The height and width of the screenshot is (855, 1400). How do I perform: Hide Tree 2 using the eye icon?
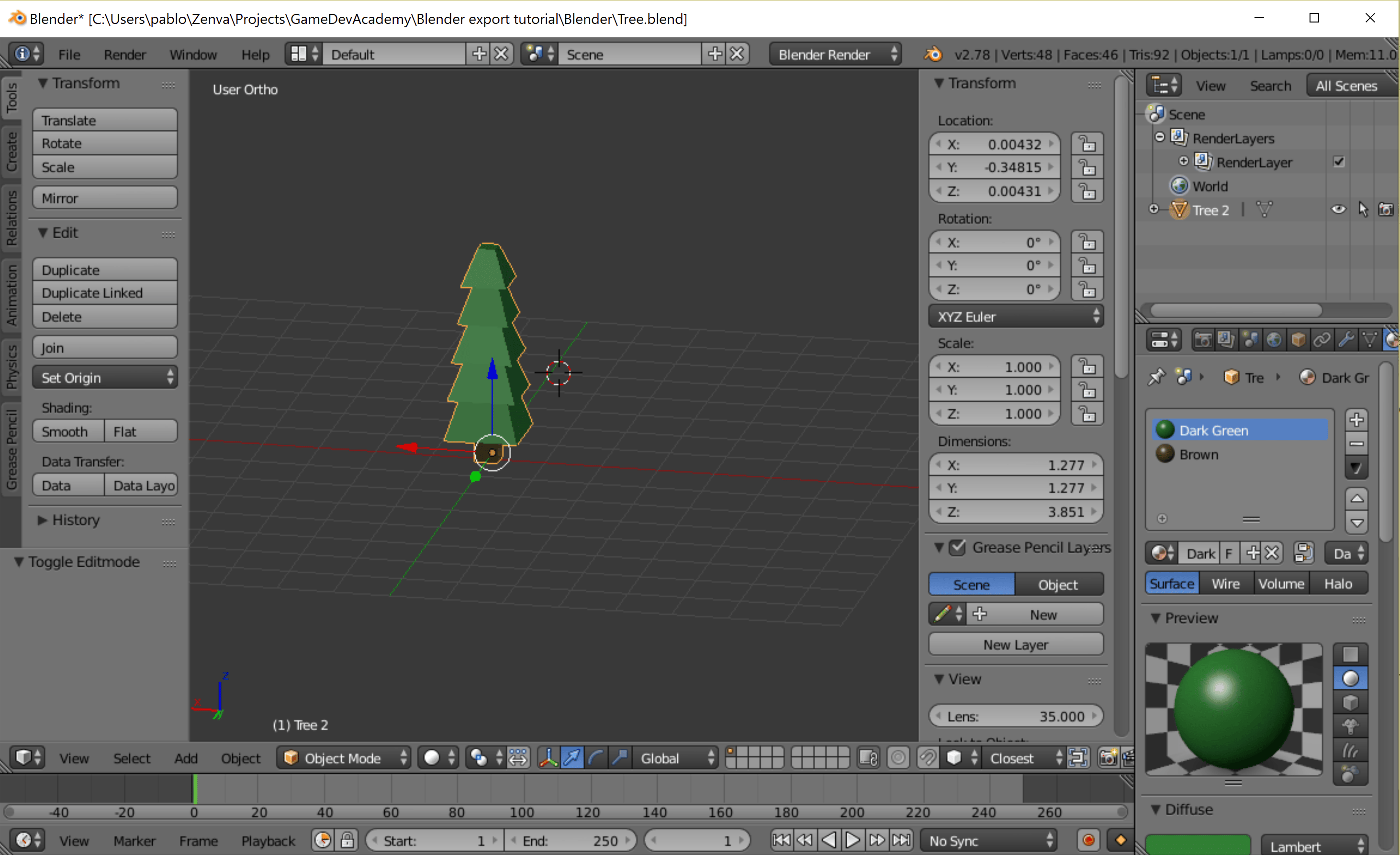tap(1339, 210)
